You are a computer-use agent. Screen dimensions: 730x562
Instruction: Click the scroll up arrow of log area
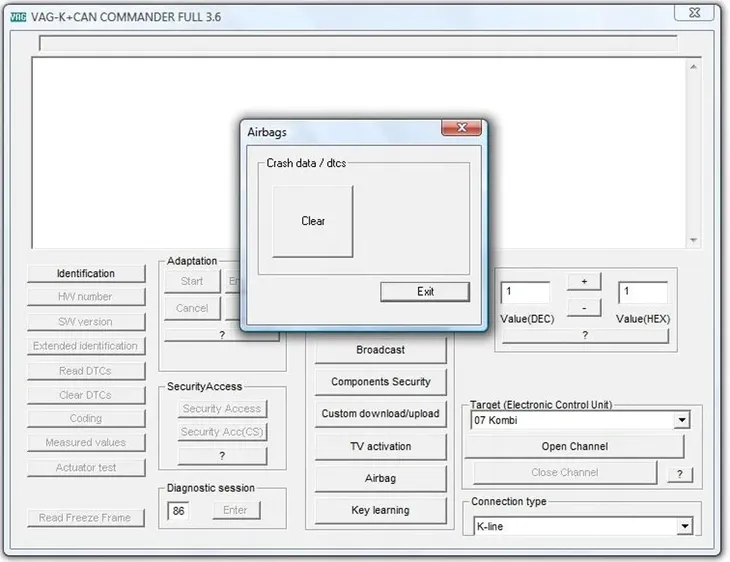click(x=693, y=67)
